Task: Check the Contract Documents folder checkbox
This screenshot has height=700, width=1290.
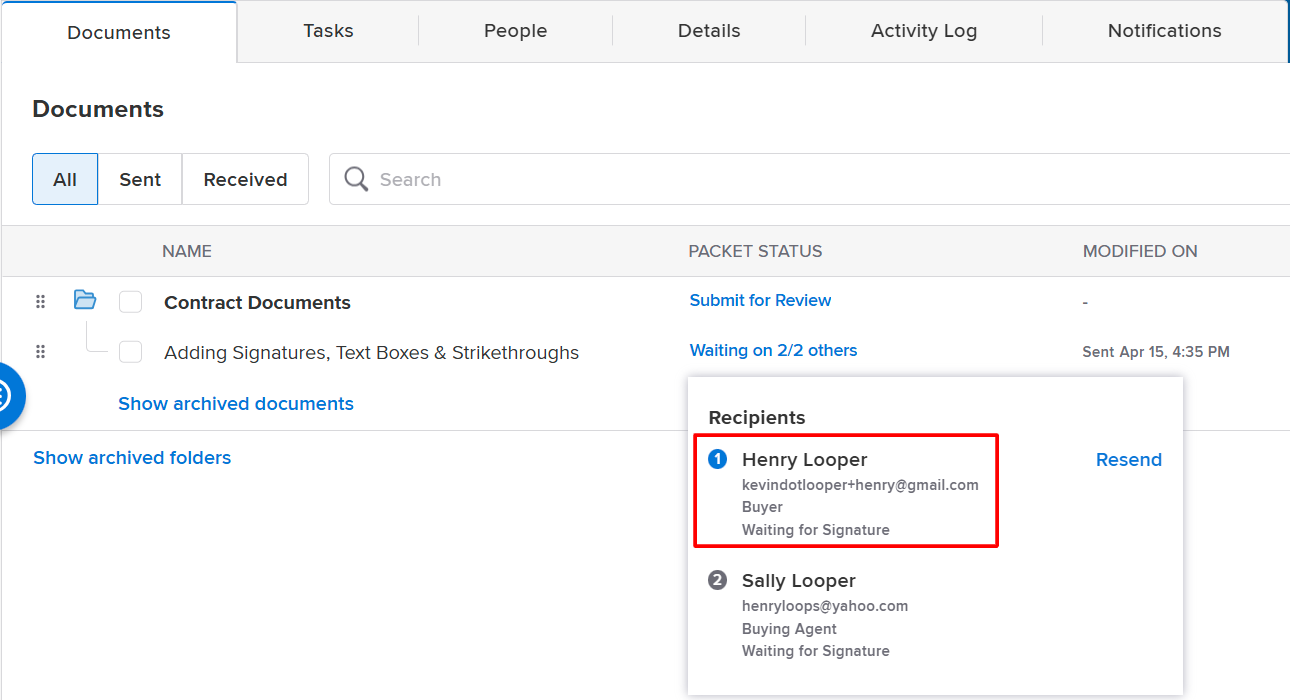Action: click(x=130, y=302)
